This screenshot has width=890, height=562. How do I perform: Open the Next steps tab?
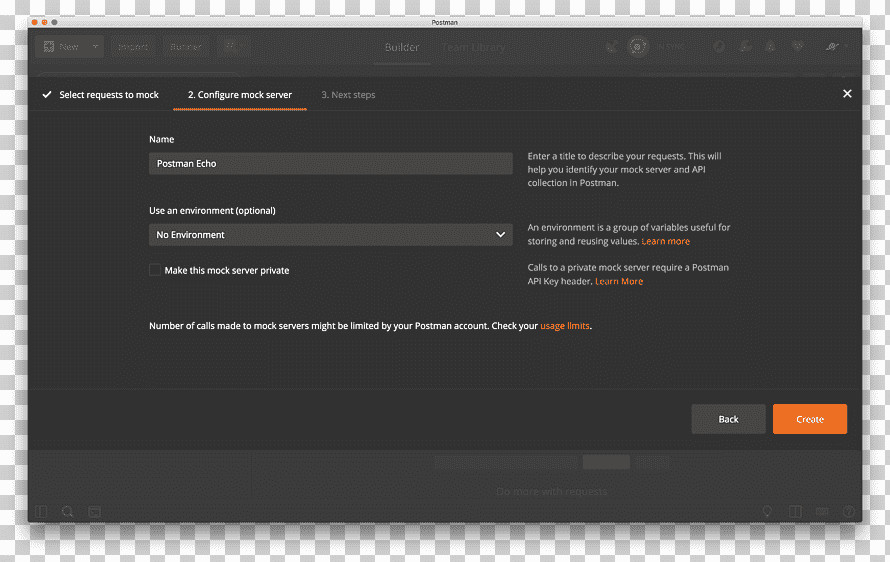point(348,95)
